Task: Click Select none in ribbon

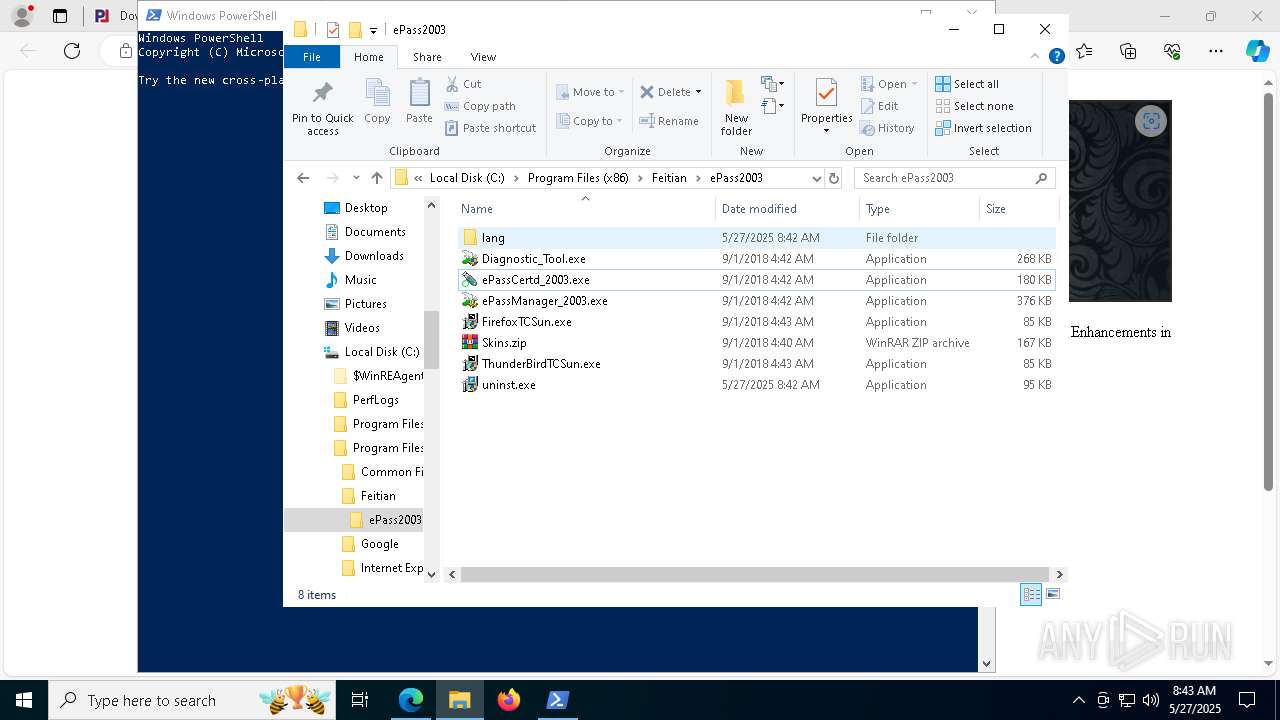Action: pyautogui.click(x=974, y=106)
